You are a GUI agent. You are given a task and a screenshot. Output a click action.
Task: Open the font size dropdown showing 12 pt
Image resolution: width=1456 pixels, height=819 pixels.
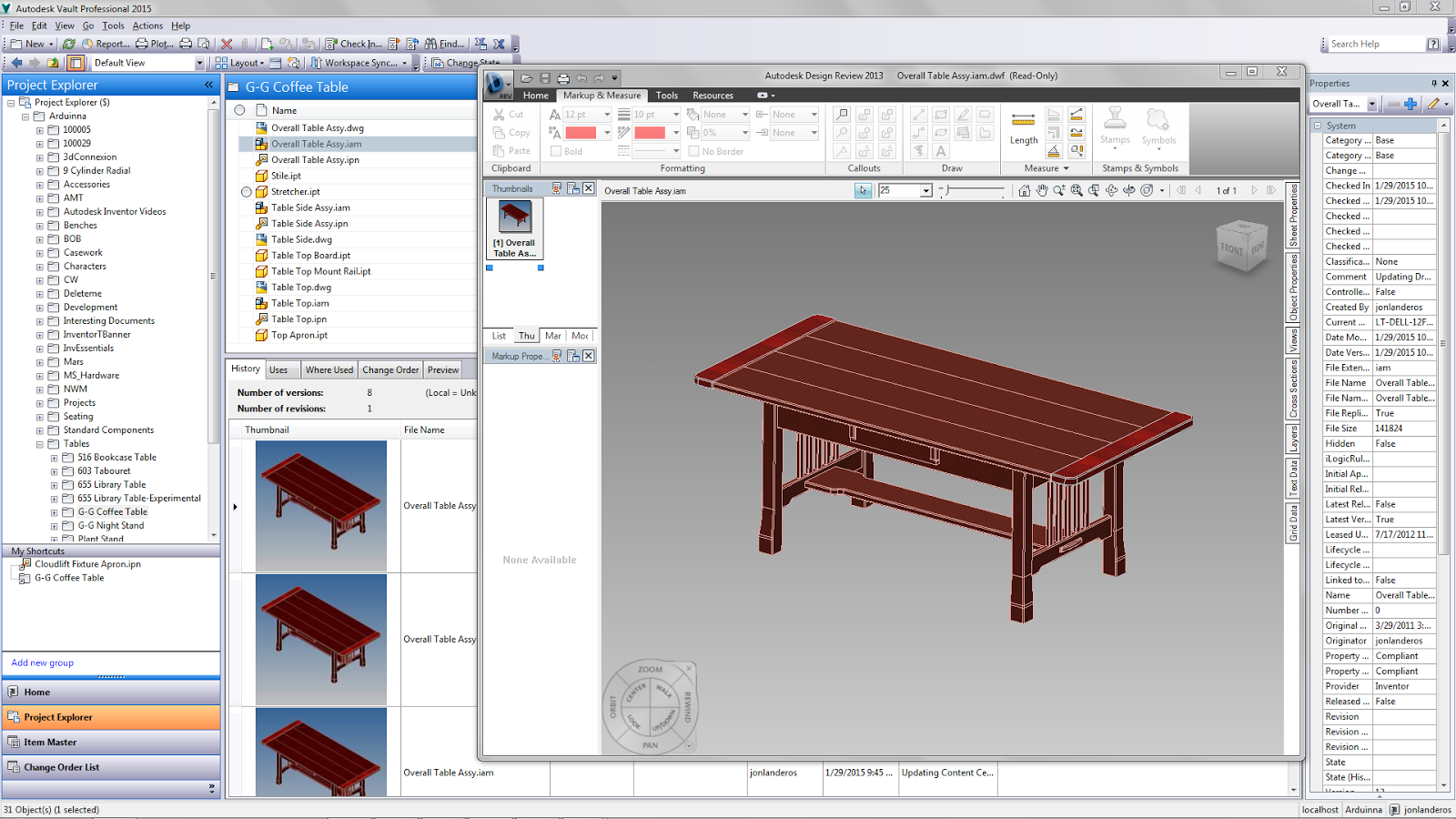604,114
